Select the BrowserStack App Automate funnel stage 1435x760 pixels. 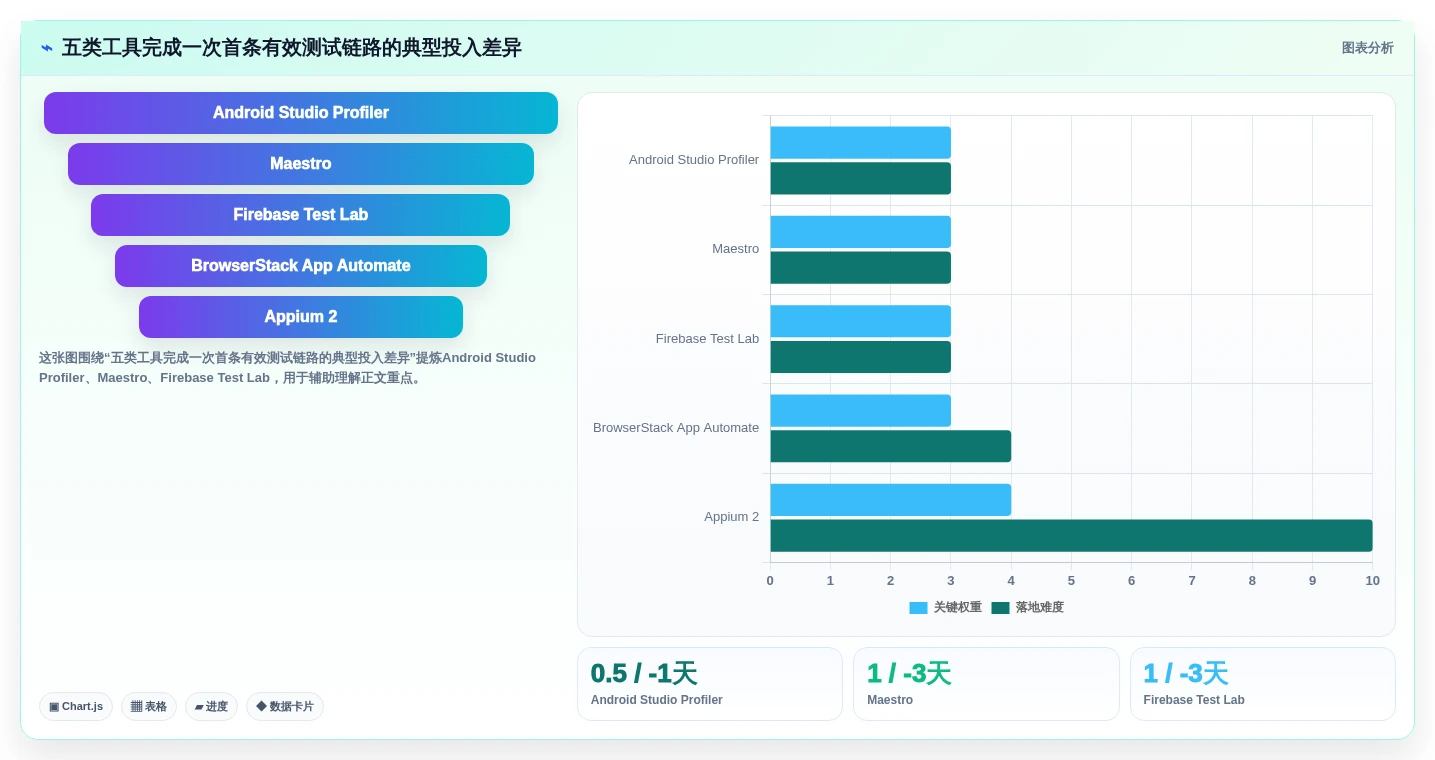coord(301,266)
